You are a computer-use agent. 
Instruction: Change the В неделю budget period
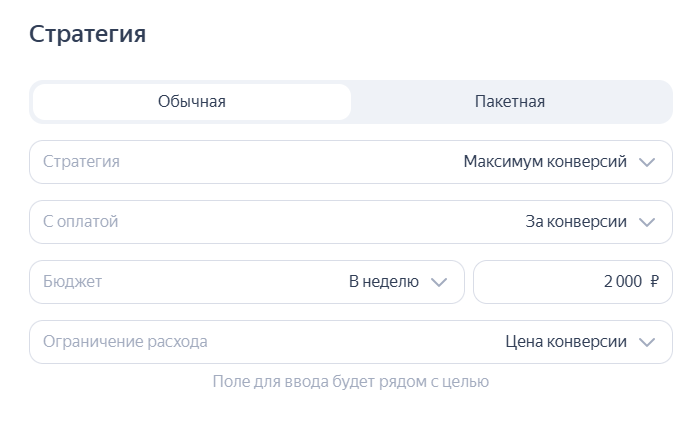383,282
